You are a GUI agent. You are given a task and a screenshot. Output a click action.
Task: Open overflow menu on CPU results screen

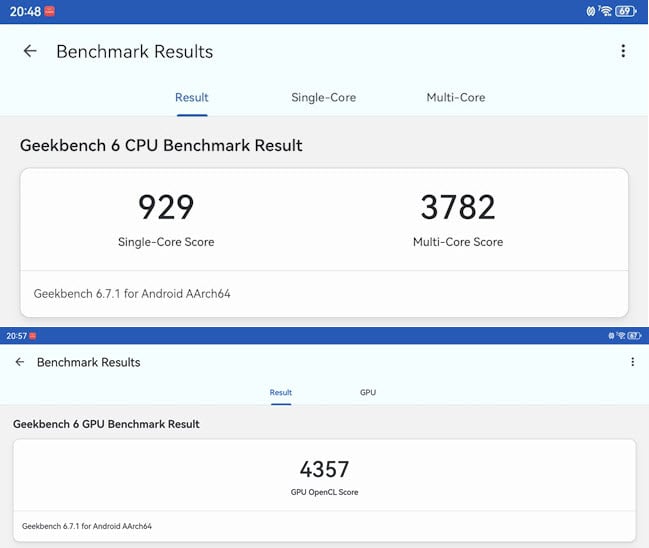(623, 51)
